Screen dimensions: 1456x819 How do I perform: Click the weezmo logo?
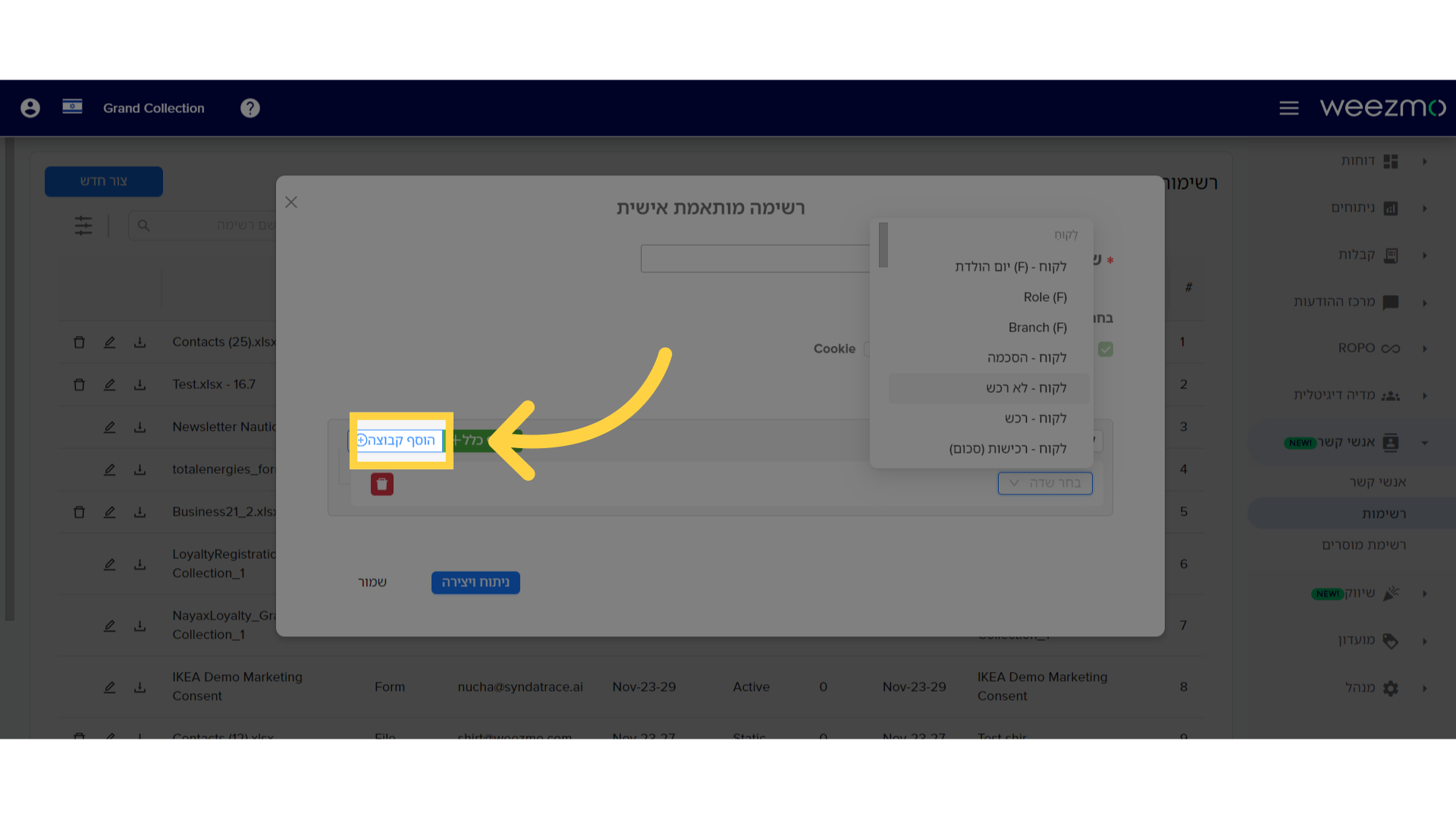pos(1382,108)
